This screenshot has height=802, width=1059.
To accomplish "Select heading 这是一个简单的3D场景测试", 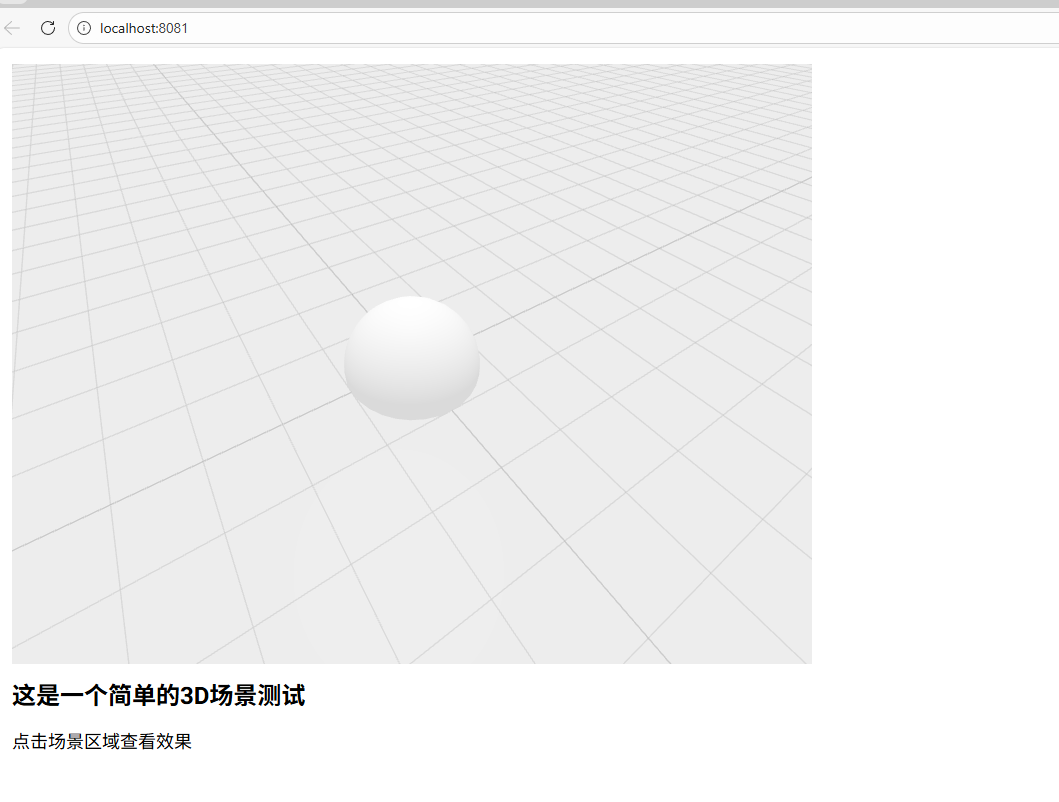I will pyautogui.click(x=159, y=695).
